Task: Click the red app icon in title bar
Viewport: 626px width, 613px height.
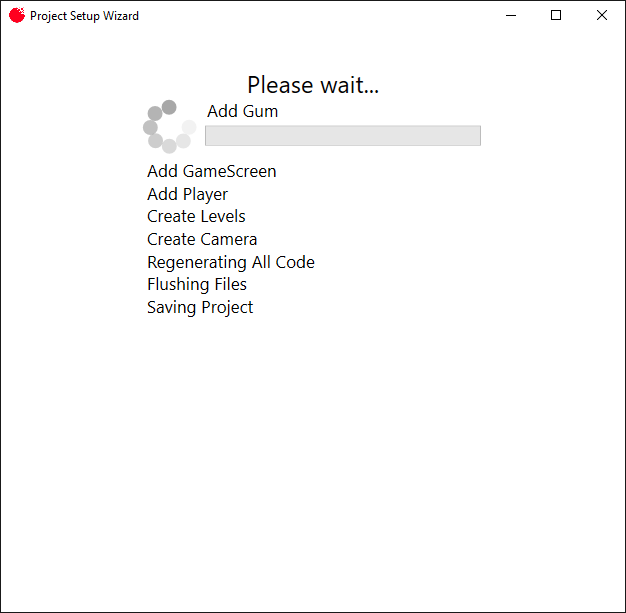Action: (16, 16)
